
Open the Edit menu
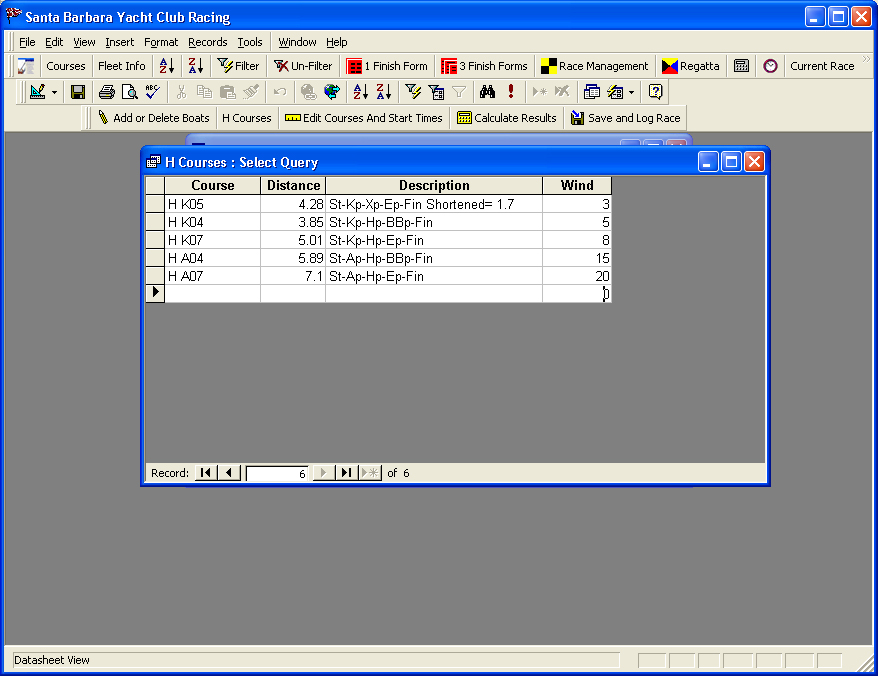(x=54, y=42)
